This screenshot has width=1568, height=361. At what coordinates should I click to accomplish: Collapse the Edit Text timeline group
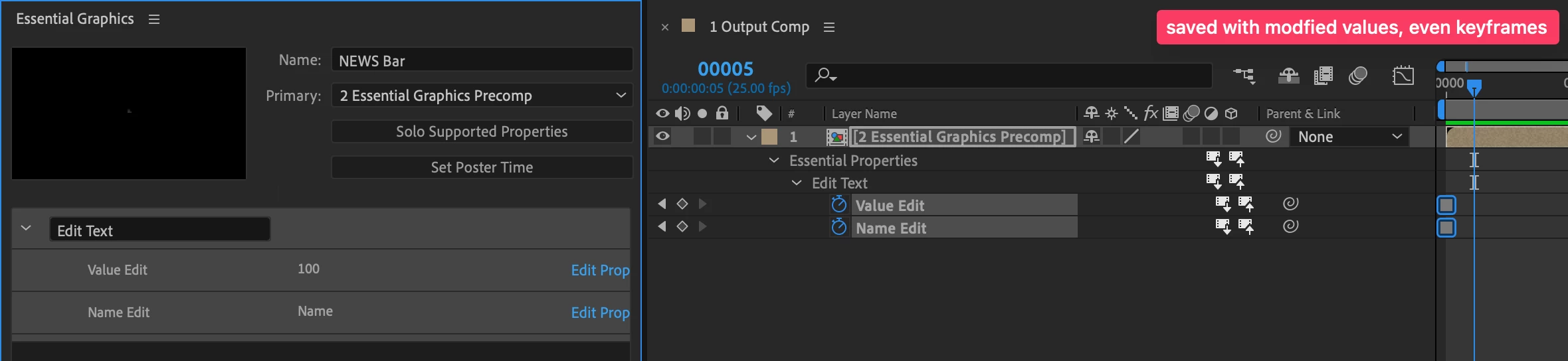tap(796, 182)
